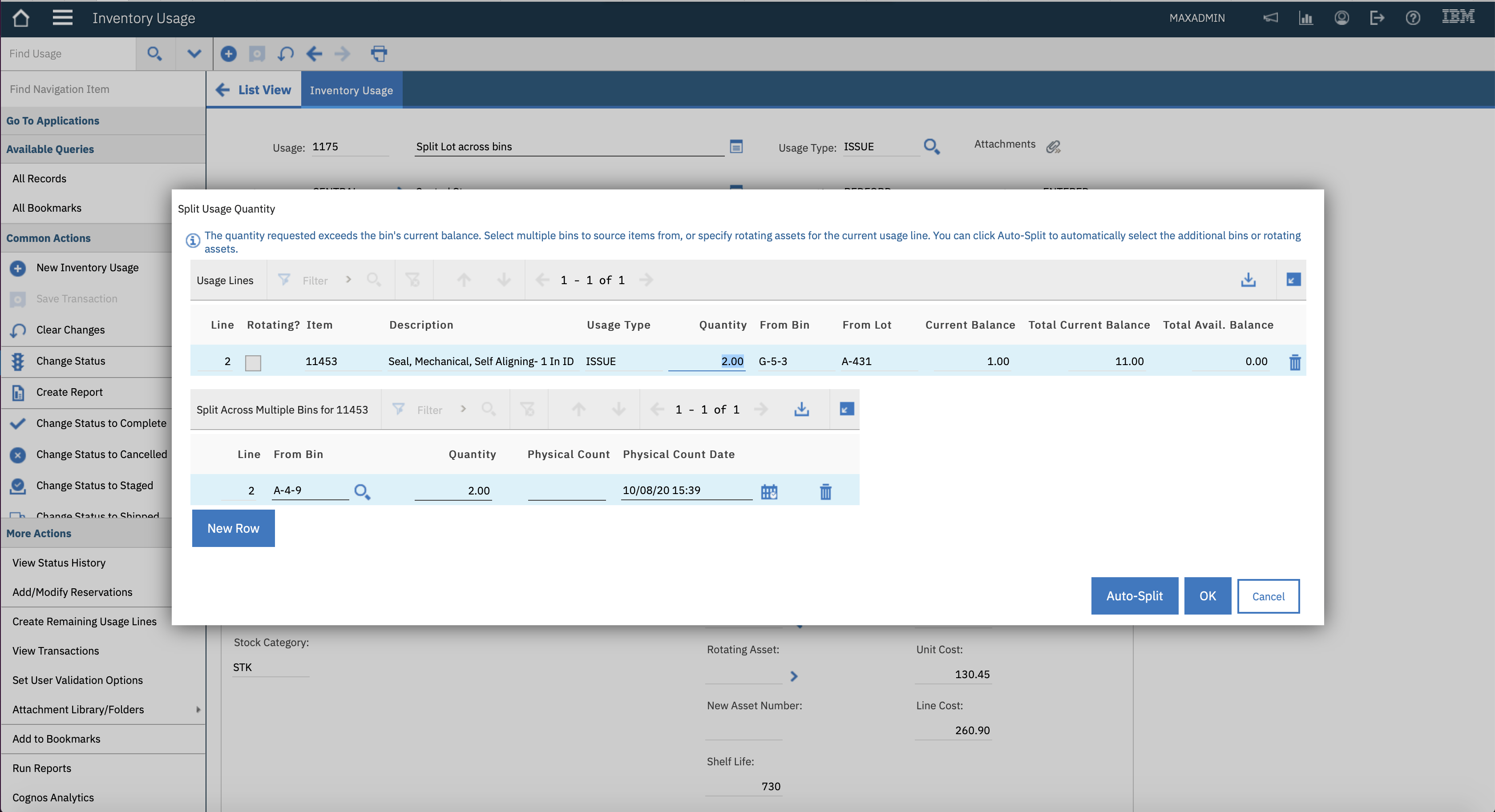Cancel the Split Usage Quantity dialog
Image resolution: width=1495 pixels, height=812 pixels.
[x=1268, y=596]
